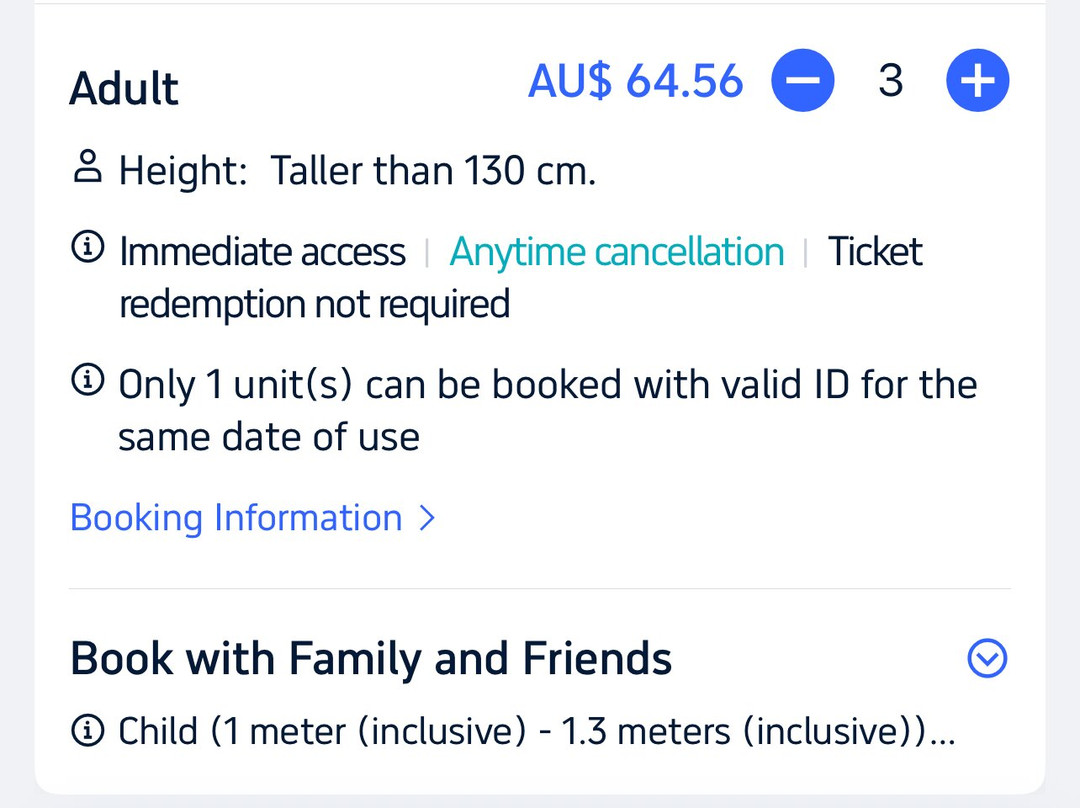Tap the Taller than 130 cm text
Image resolution: width=1080 pixels, height=808 pixels.
(433, 172)
